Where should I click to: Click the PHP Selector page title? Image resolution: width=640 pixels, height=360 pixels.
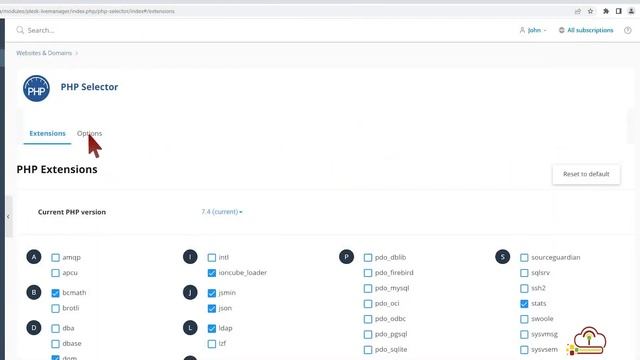pos(89,87)
